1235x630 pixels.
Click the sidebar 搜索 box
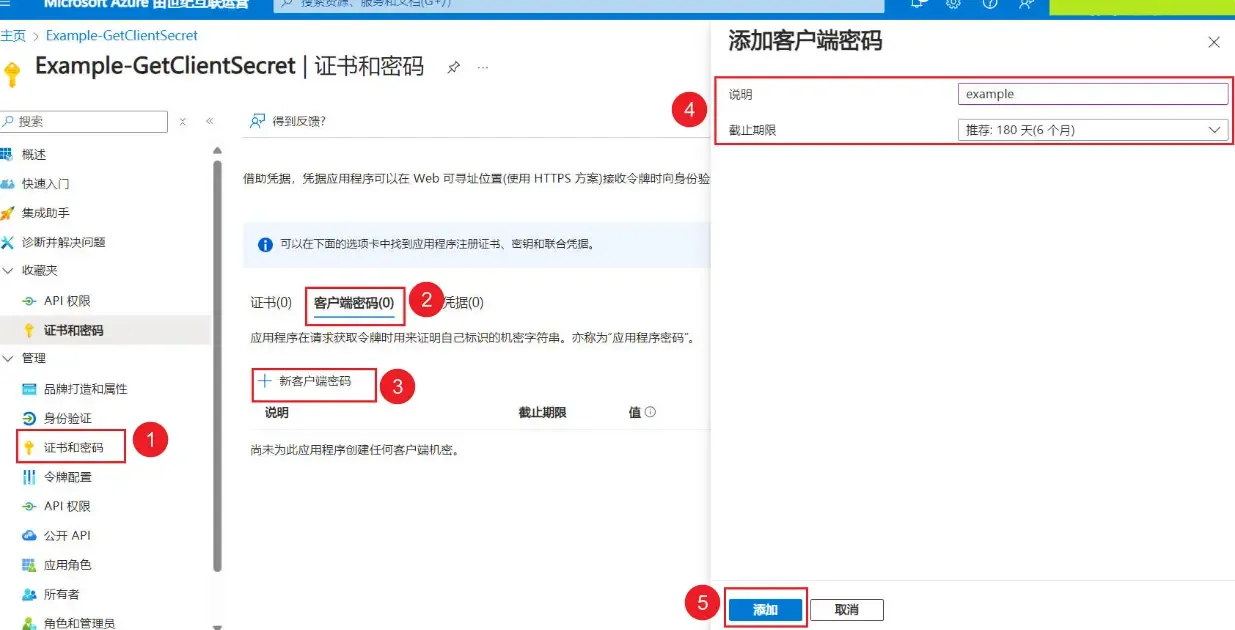(x=84, y=121)
